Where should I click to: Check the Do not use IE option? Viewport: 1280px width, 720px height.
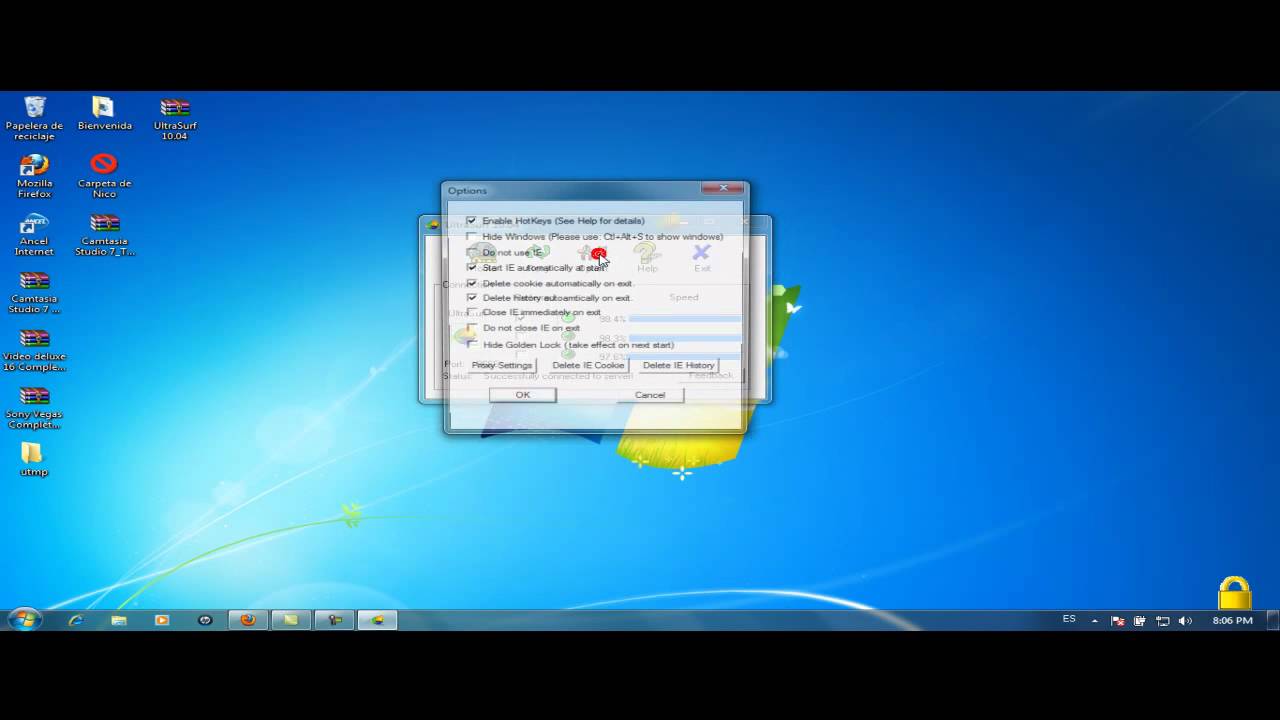pos(471,253)
